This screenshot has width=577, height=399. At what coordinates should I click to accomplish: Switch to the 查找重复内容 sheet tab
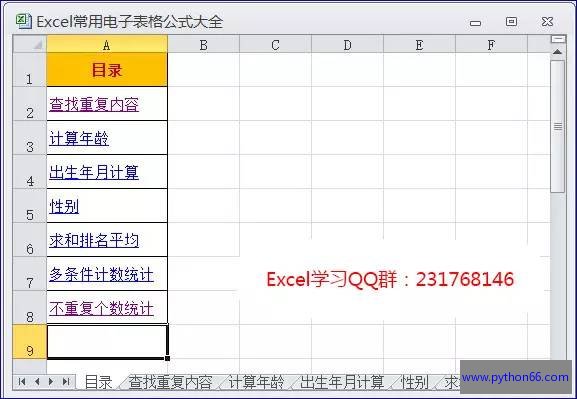170,382
